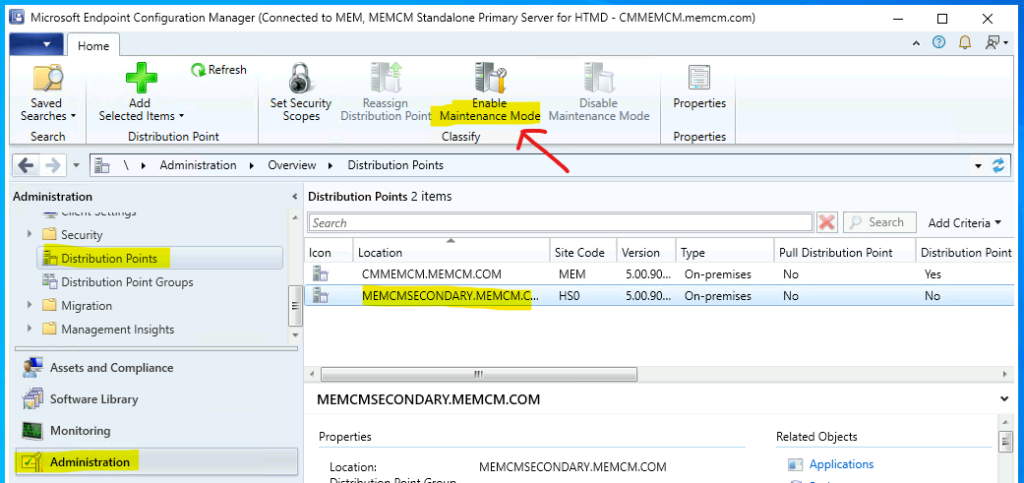Click the MEM site code cell
1024x483 pixels.
(572, 274)
